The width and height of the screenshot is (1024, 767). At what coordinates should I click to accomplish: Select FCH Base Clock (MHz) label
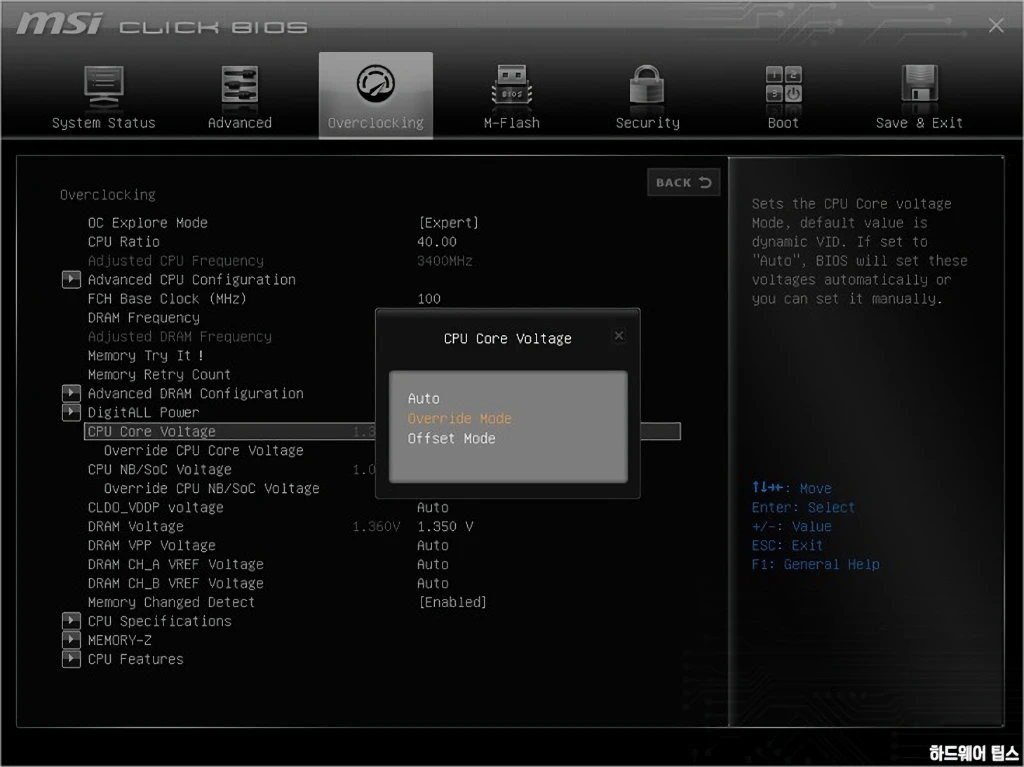point(167,299)
